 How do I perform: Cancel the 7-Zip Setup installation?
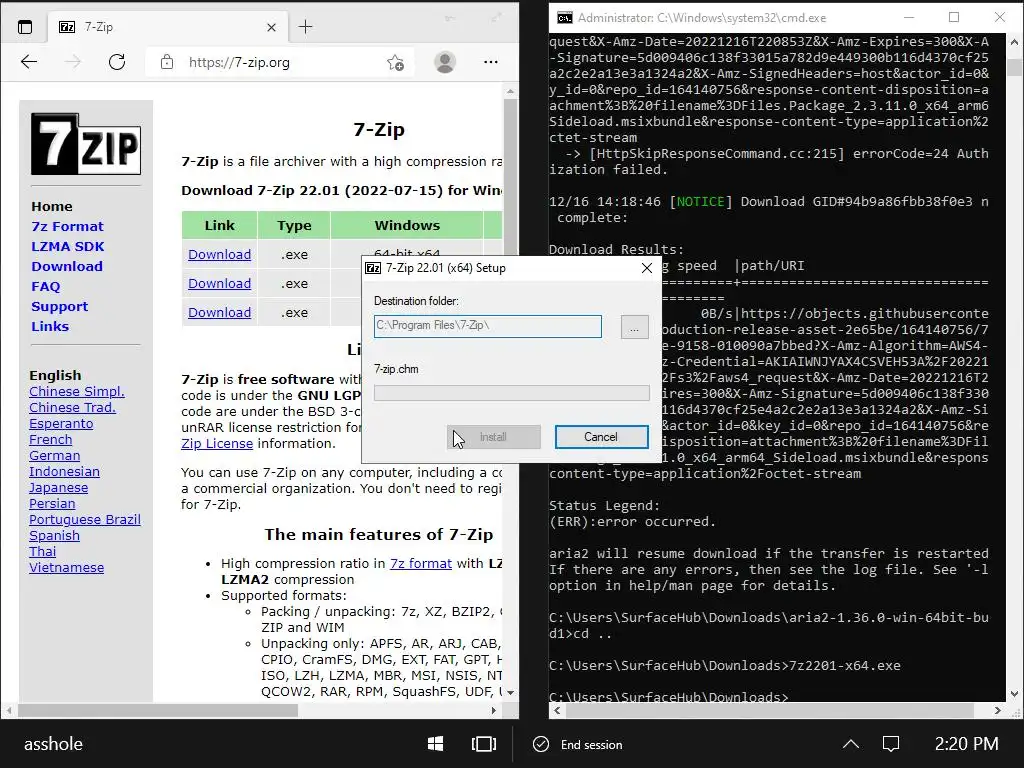click(601, 437)
